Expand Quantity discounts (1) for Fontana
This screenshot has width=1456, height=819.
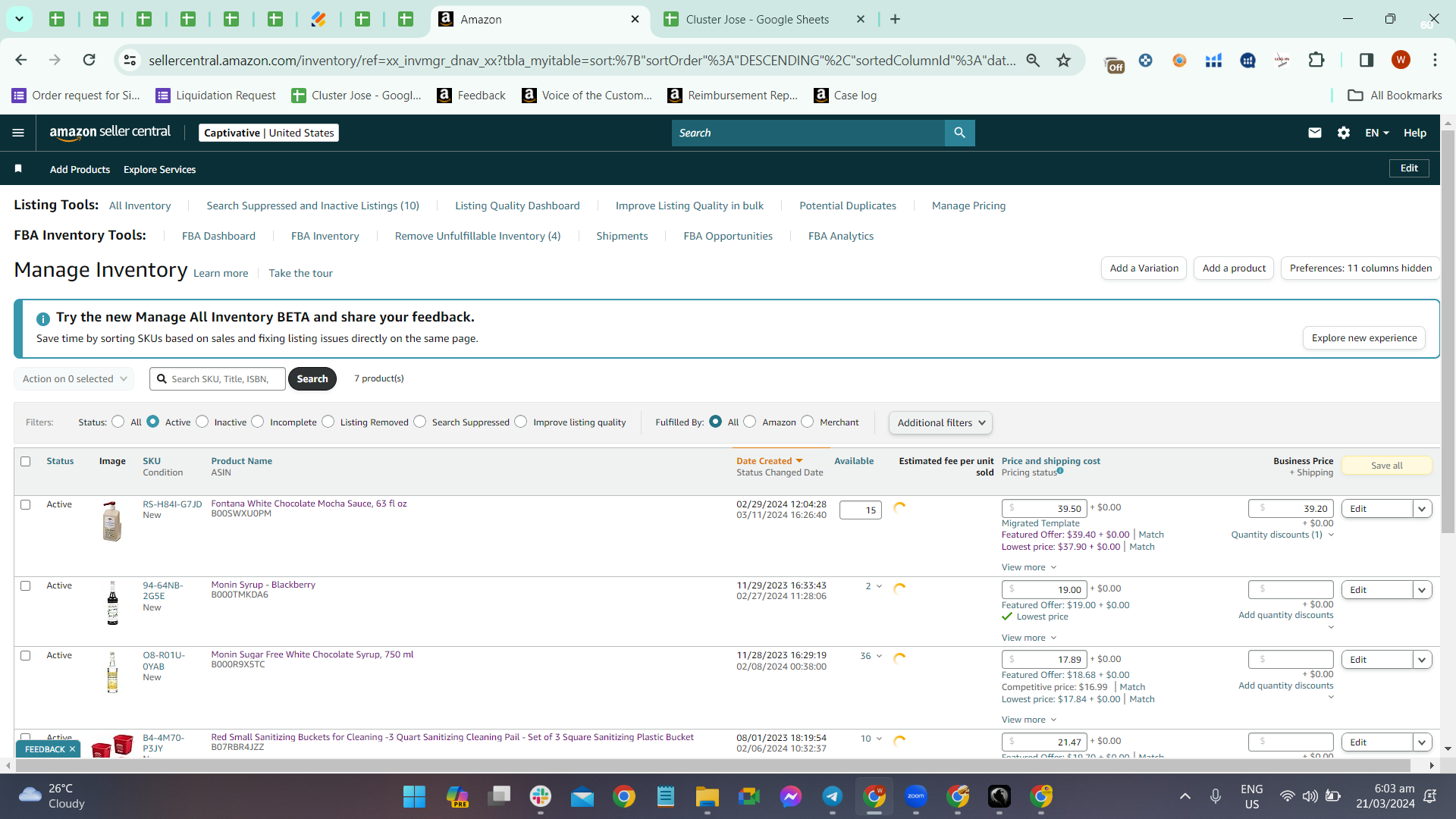(x=1282, y=535)
